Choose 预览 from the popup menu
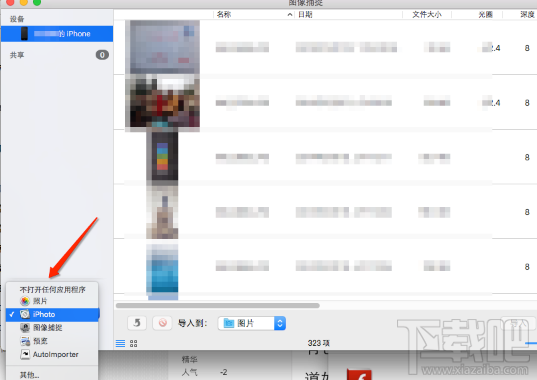This screenshot has width=537, height=380. 52,341
